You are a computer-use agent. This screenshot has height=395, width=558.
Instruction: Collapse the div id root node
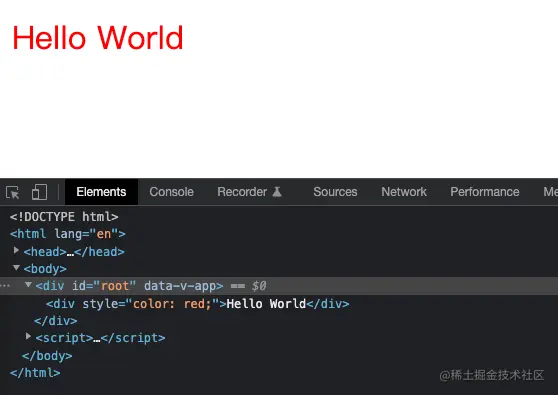(28, 285)
